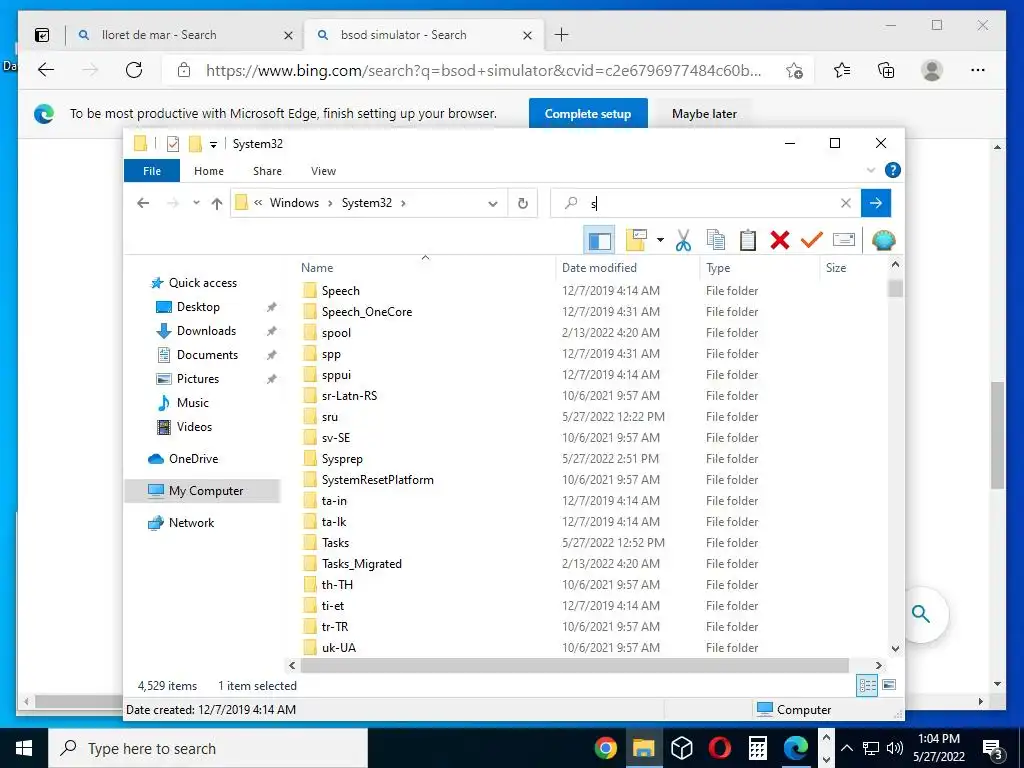This screenshot has height=768, width=1024.
Task: Select Music in navigation pane
Action: 193,403
